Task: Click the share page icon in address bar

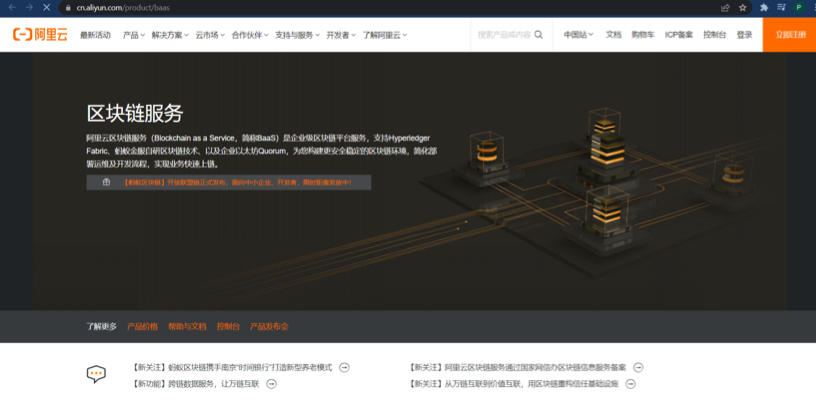Action: point(725,7)
